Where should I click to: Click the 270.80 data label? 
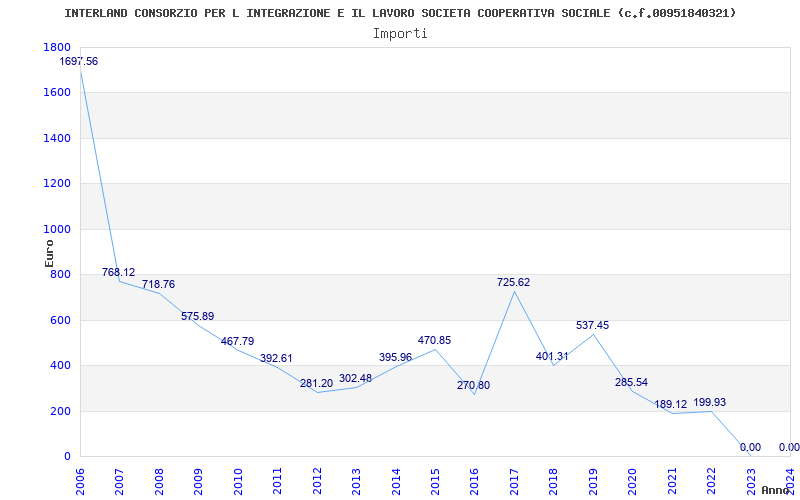point(473,385)
